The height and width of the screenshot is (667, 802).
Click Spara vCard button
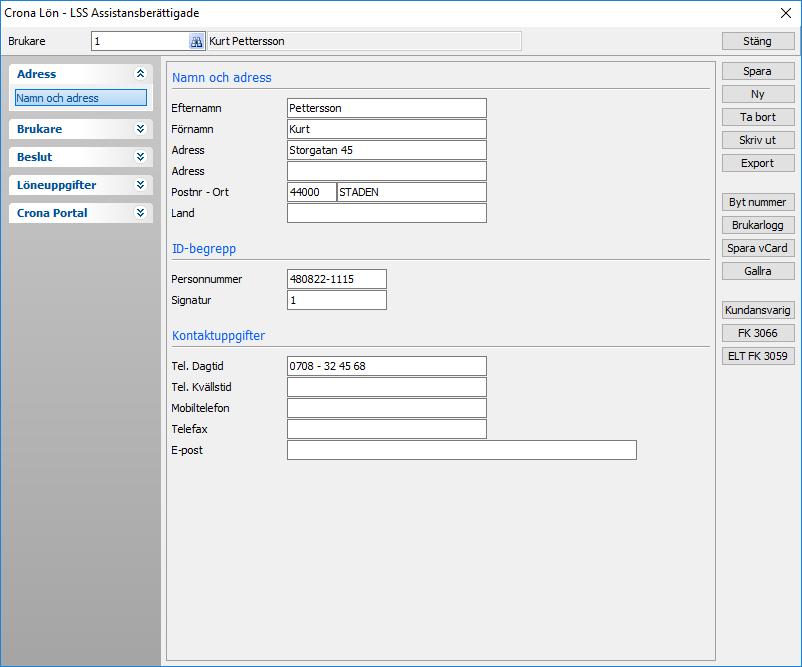[758, 248]
